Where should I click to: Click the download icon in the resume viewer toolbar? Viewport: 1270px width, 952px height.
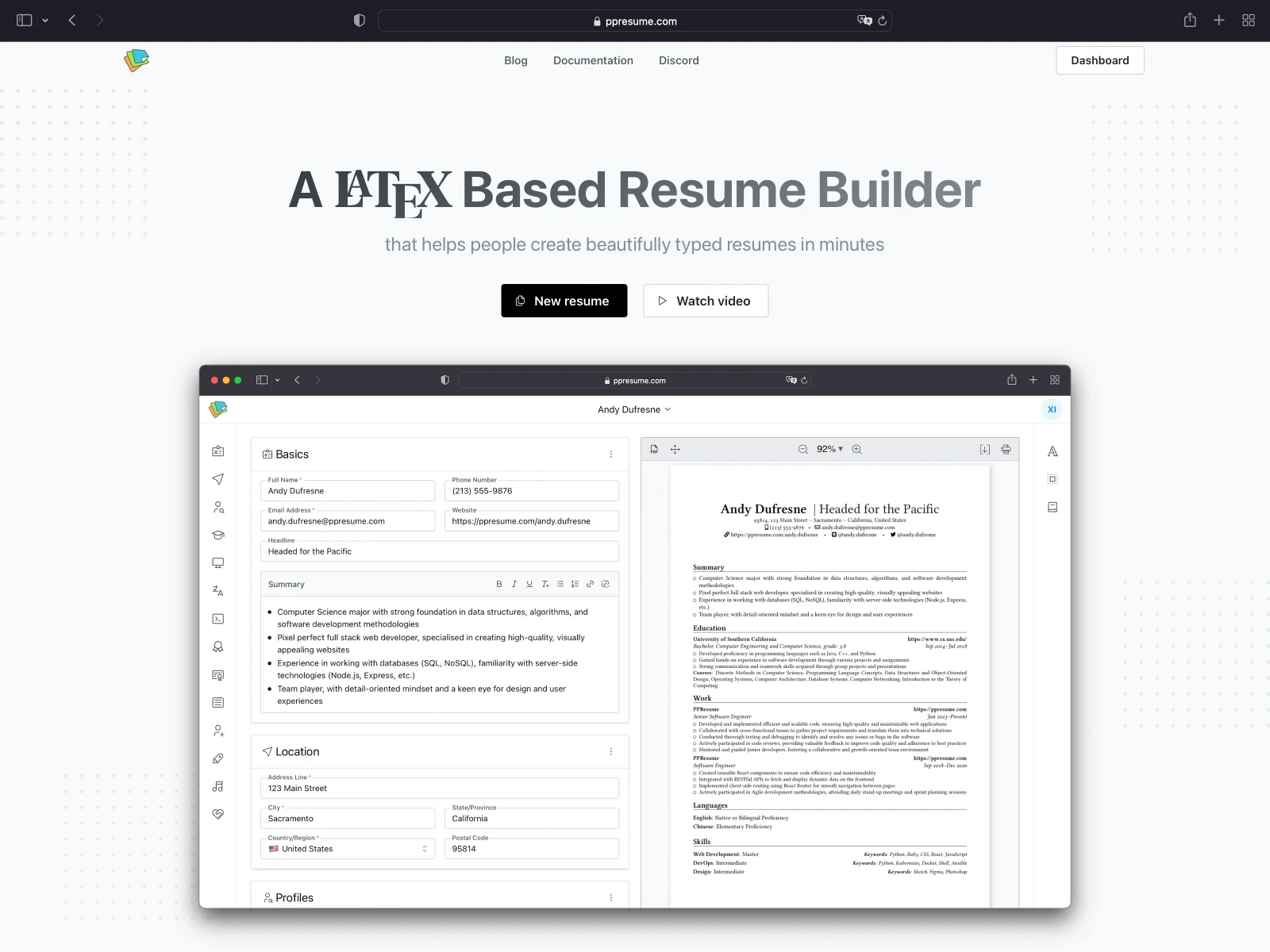click(x=985, y=449)
